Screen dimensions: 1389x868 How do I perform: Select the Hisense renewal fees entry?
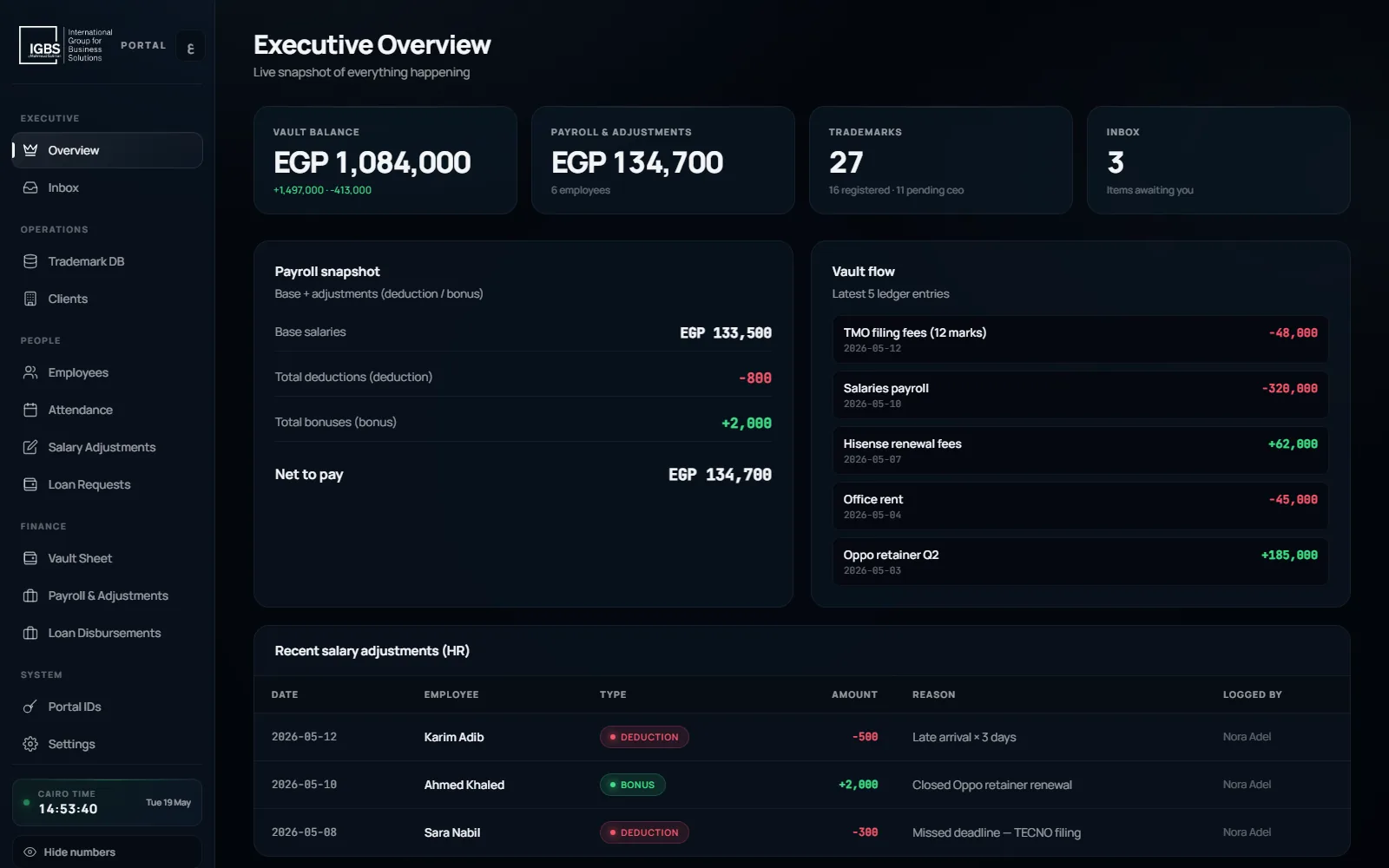click(x=1080, y=450)
